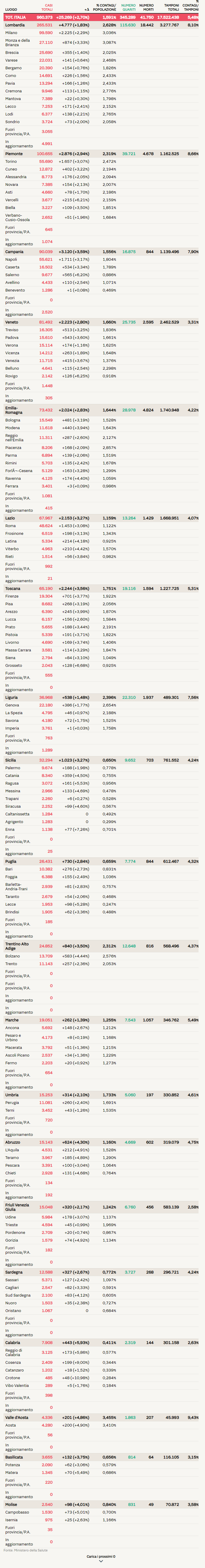
Task: Click the Numero Morti column header
Action: point(146,8)
